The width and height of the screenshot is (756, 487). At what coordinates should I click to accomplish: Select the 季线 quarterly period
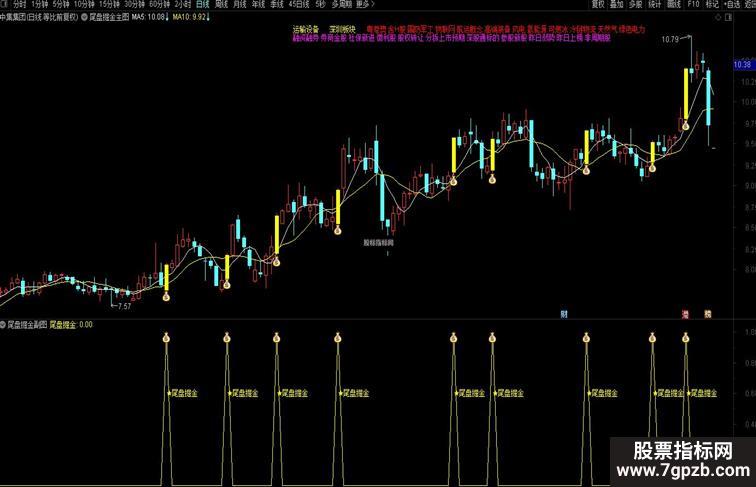pos(276,4)
